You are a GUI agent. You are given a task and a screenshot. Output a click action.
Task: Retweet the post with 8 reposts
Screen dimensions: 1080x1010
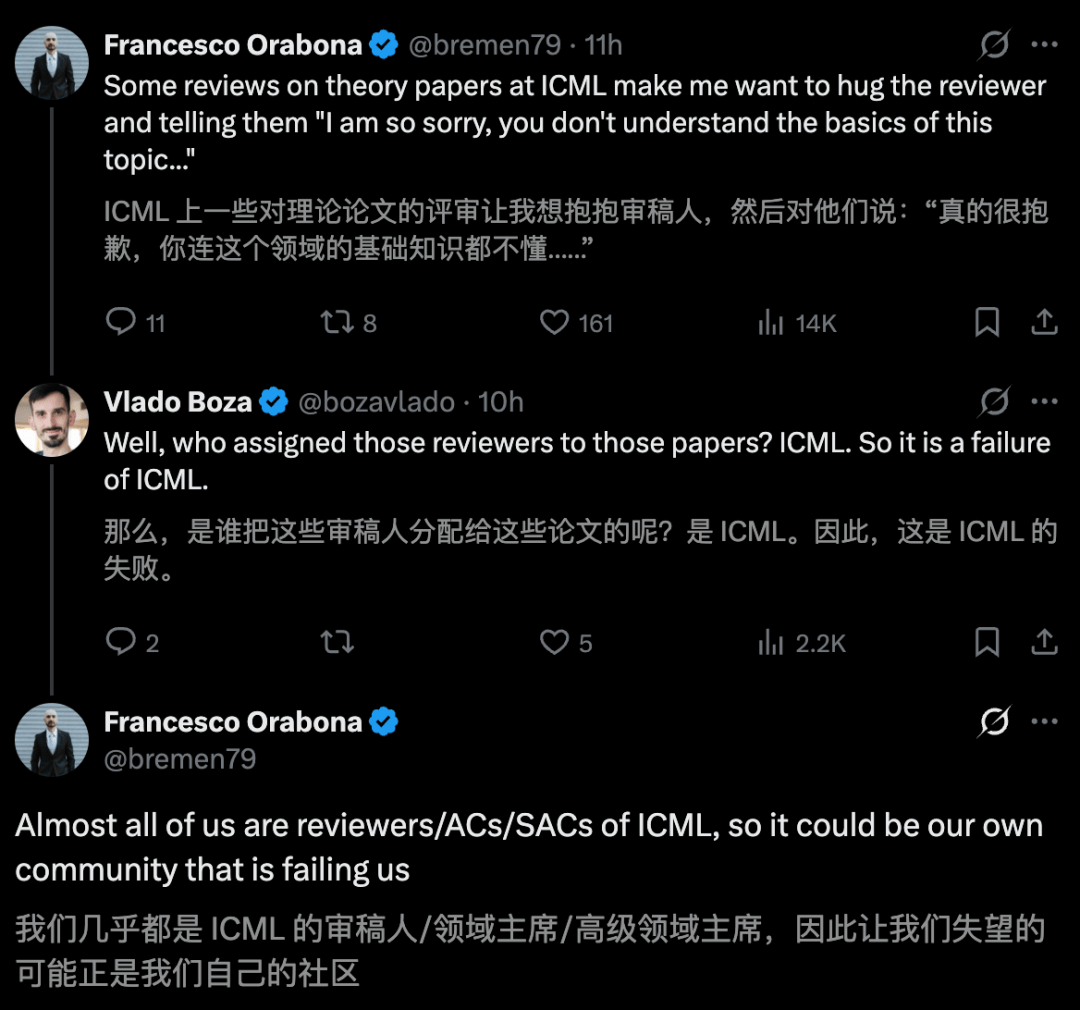[335, 322]
